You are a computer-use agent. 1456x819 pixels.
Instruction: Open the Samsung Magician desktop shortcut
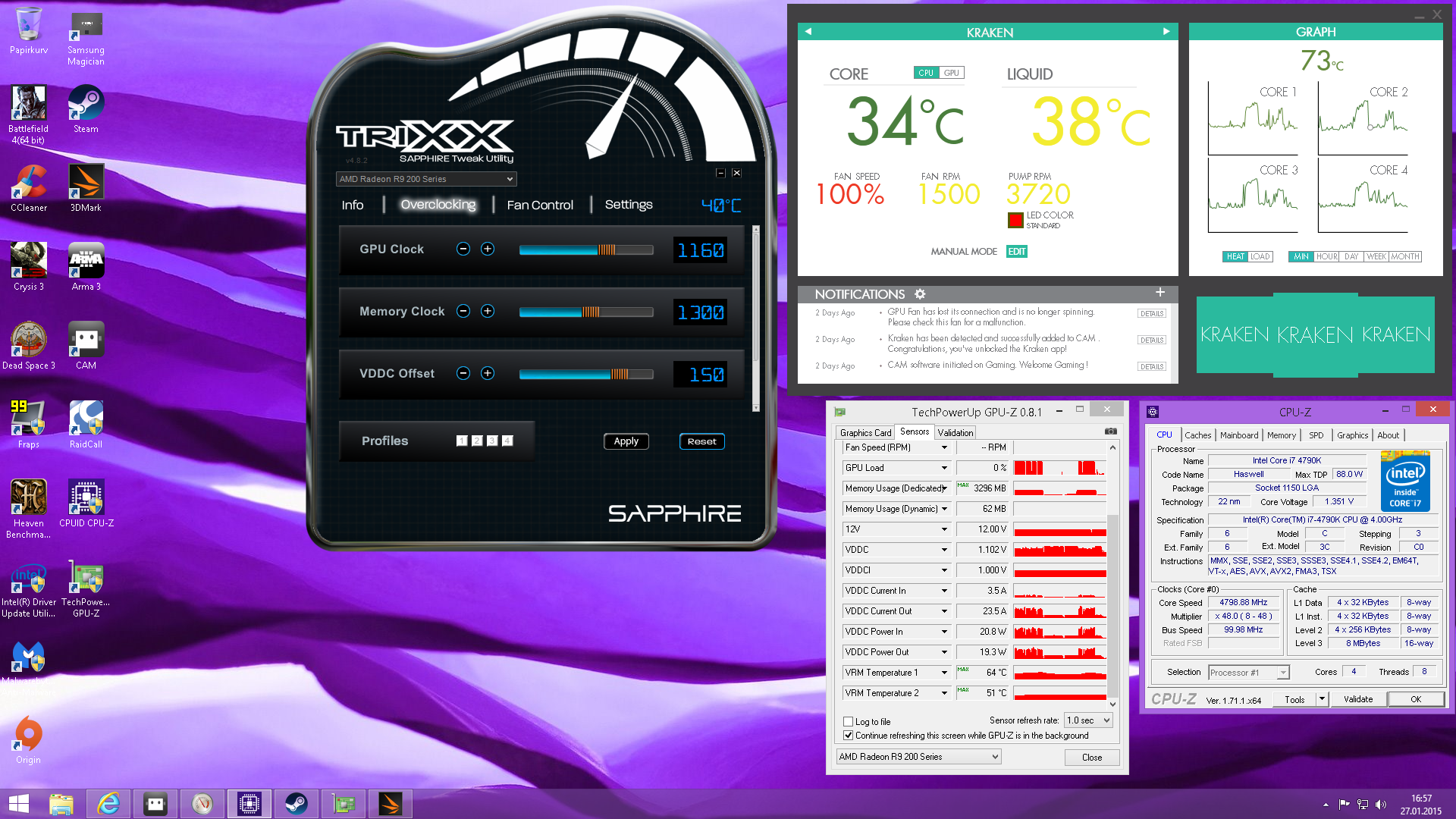(86, 38)
